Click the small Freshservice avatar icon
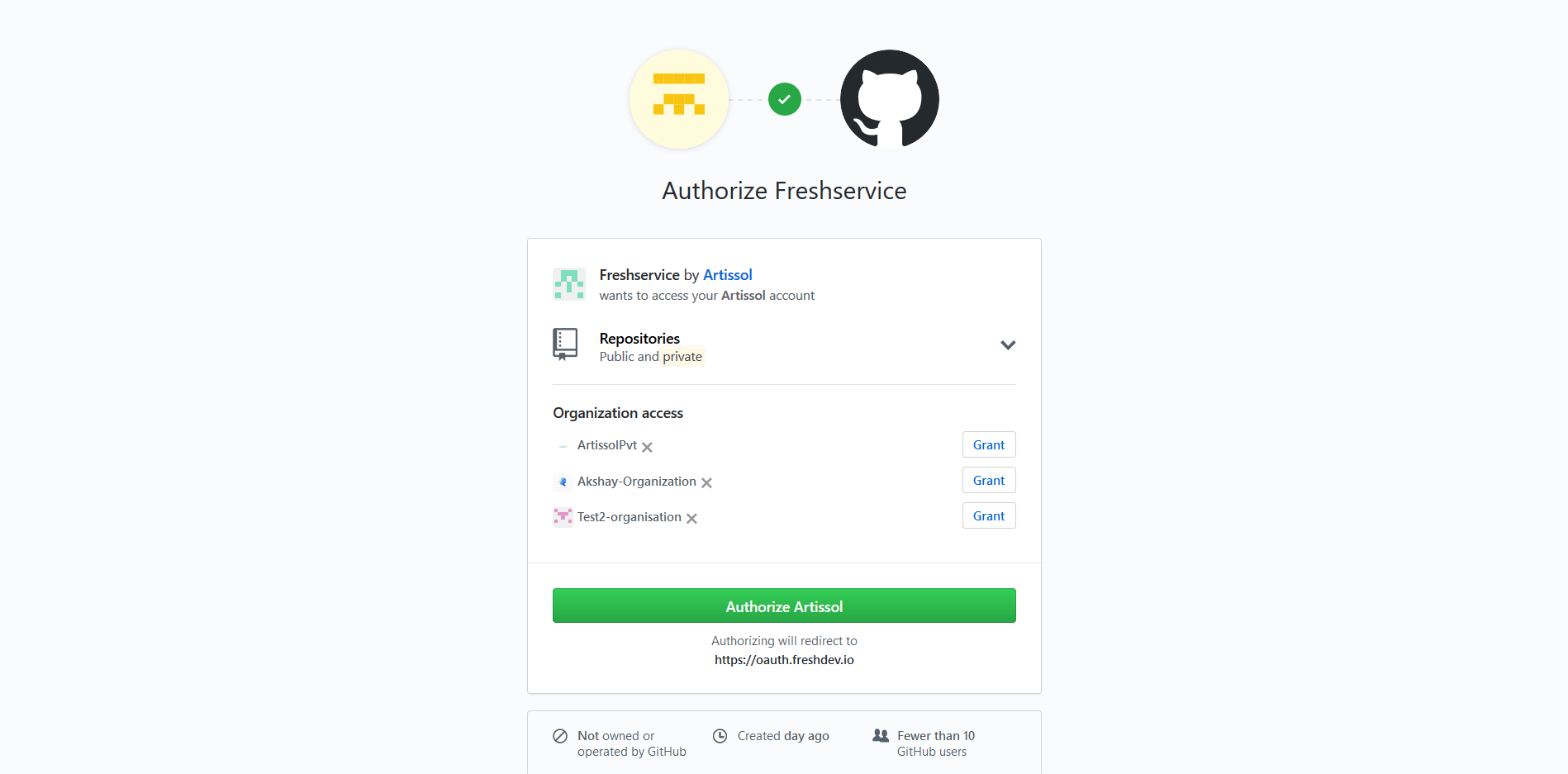Image resolution: width=1568 pixels, height=774 pixels. click(x=569, y=284)
